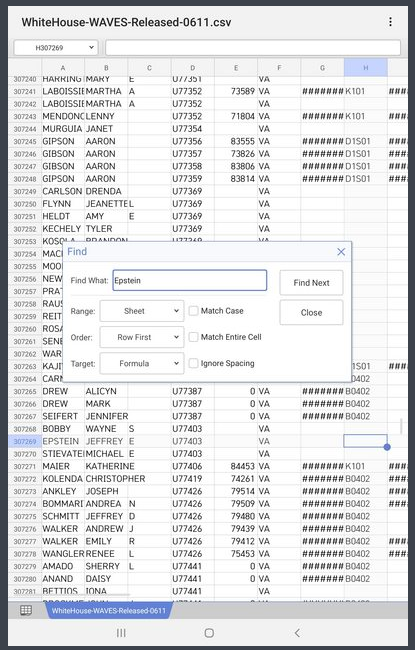The image size is (415, 650).
Task: Click the HELDT cell
Action: pyautogui.click(x=63, y=216)
